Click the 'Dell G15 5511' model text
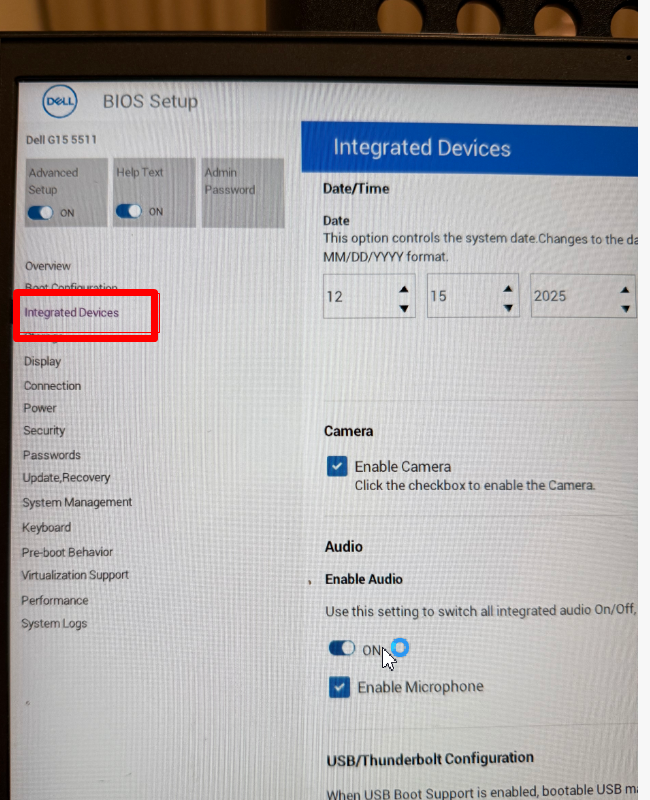650x800 pixels. pos(61,139)
